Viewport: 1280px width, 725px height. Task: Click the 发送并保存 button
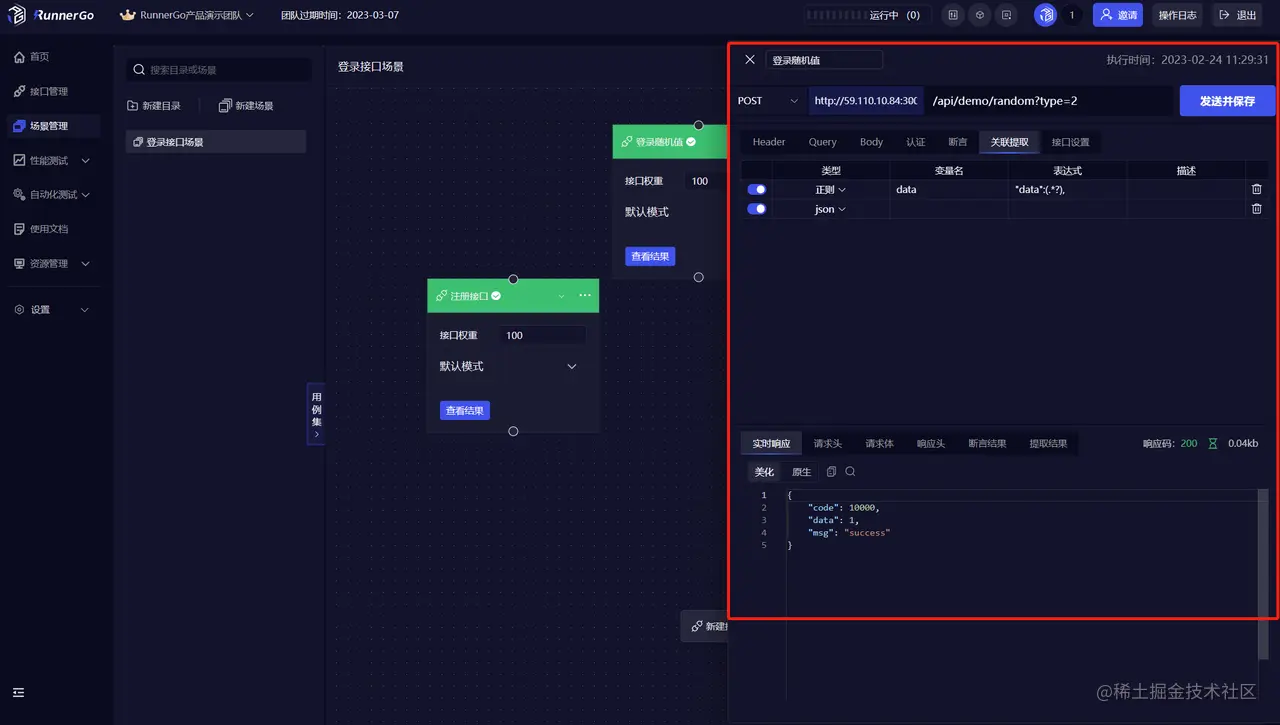(x=1228, y=101)
